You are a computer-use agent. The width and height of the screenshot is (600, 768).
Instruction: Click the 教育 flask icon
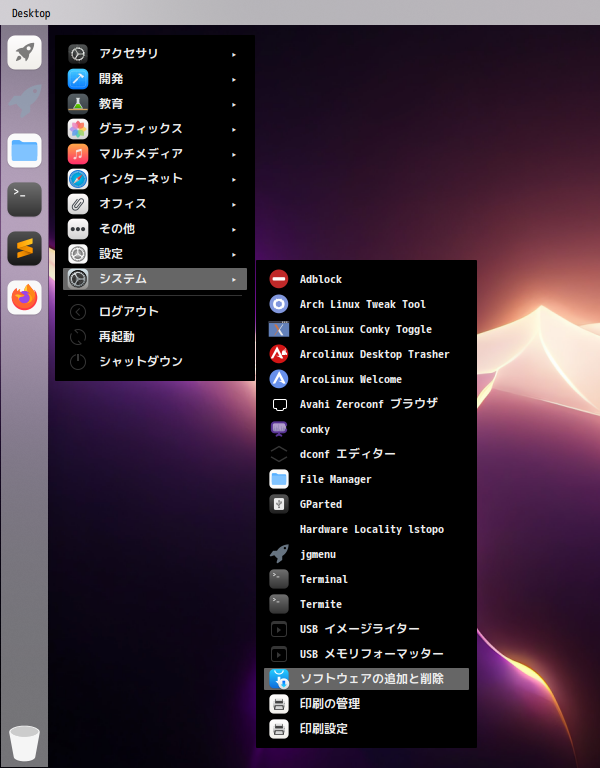[x=78, y=104]
